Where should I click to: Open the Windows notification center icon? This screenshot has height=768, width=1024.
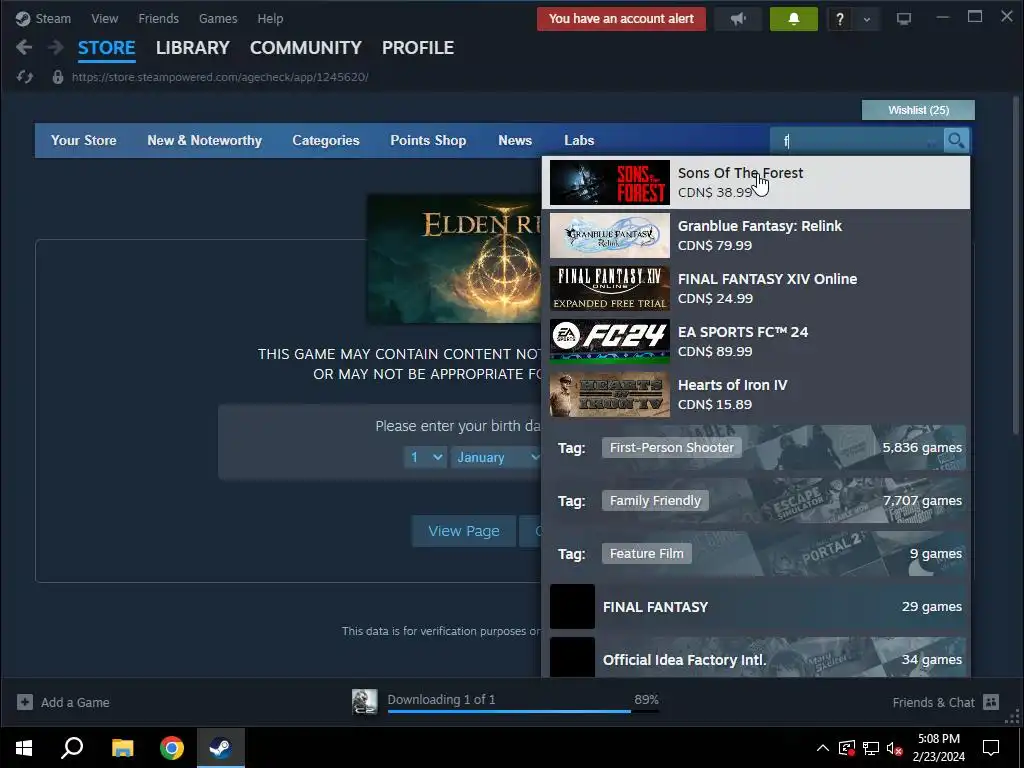click(991, 748)
